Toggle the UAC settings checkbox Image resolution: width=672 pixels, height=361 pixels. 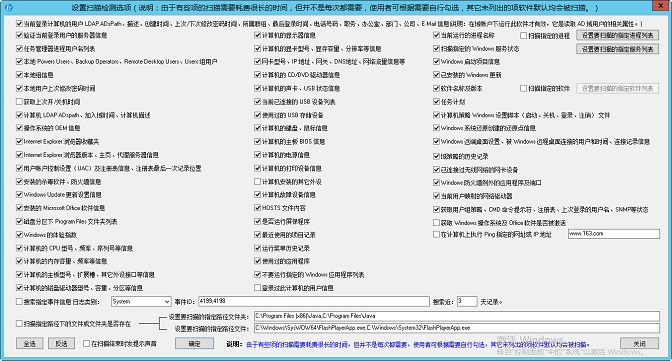19,168
